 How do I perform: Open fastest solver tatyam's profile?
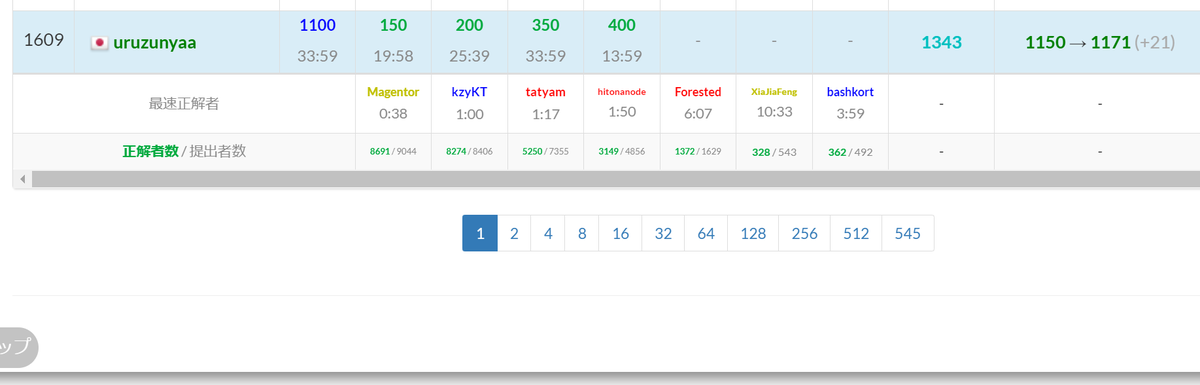545,91
